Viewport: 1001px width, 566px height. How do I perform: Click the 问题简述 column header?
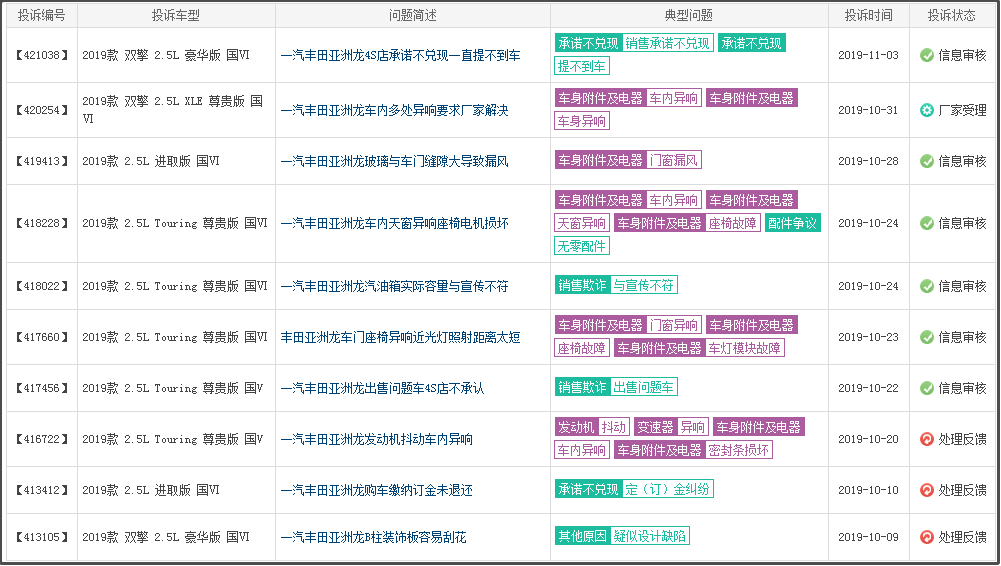[412, 16]
